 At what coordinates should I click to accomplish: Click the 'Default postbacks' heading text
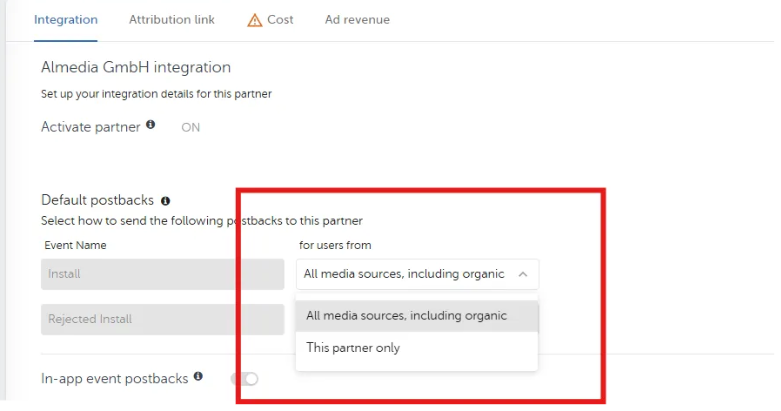tap(97, 200)
